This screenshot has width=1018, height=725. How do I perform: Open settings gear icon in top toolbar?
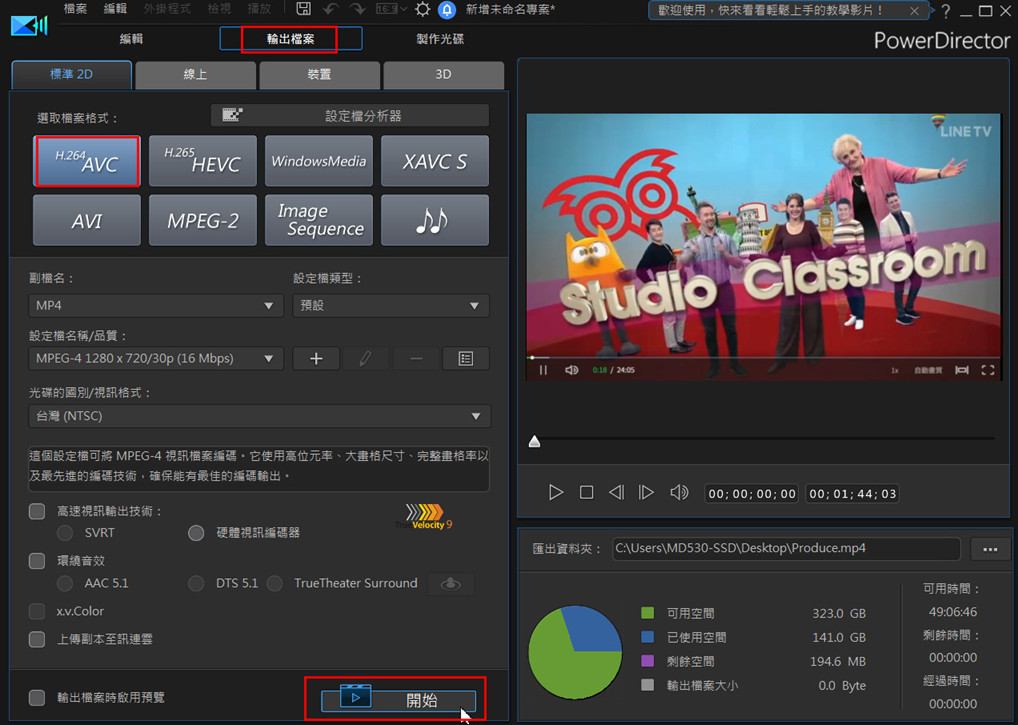tap(423, 10)
